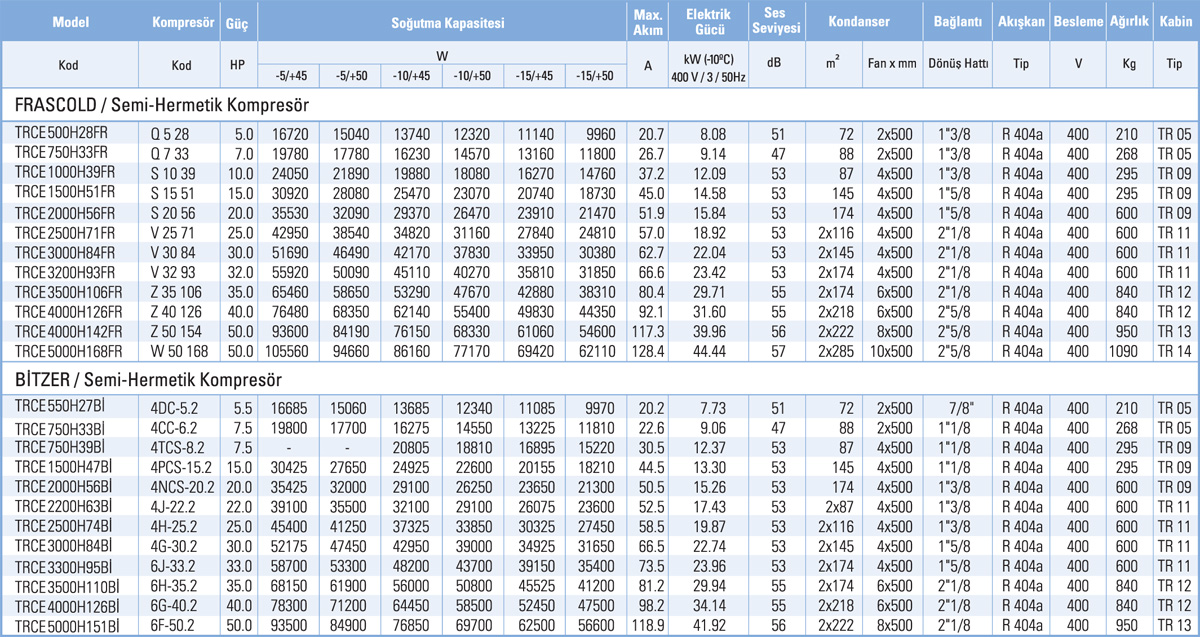
Task: Click model code TRCE5000H151Bİ
Action: tap(68, 627)
